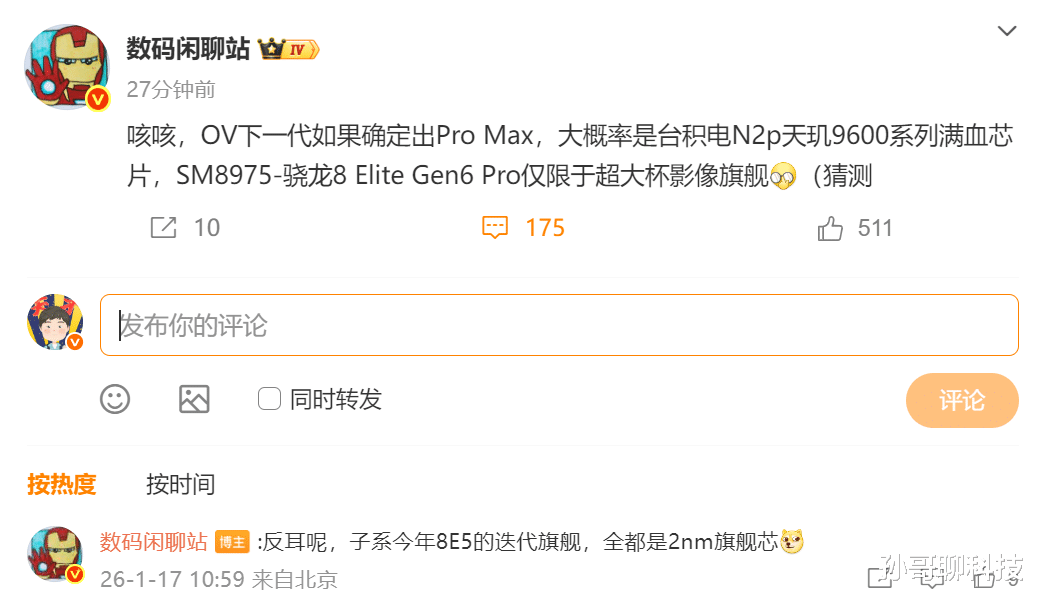Open the emoji picker smiley icon
The width and height of the screenshot is (1038, 600).
115,399
